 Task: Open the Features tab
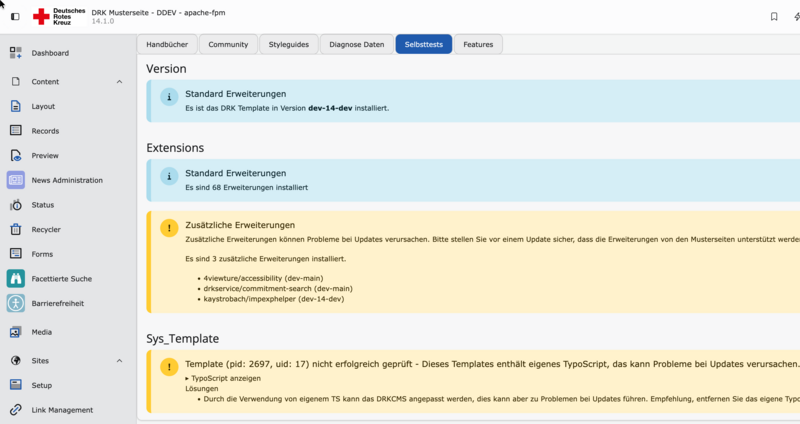479,45
